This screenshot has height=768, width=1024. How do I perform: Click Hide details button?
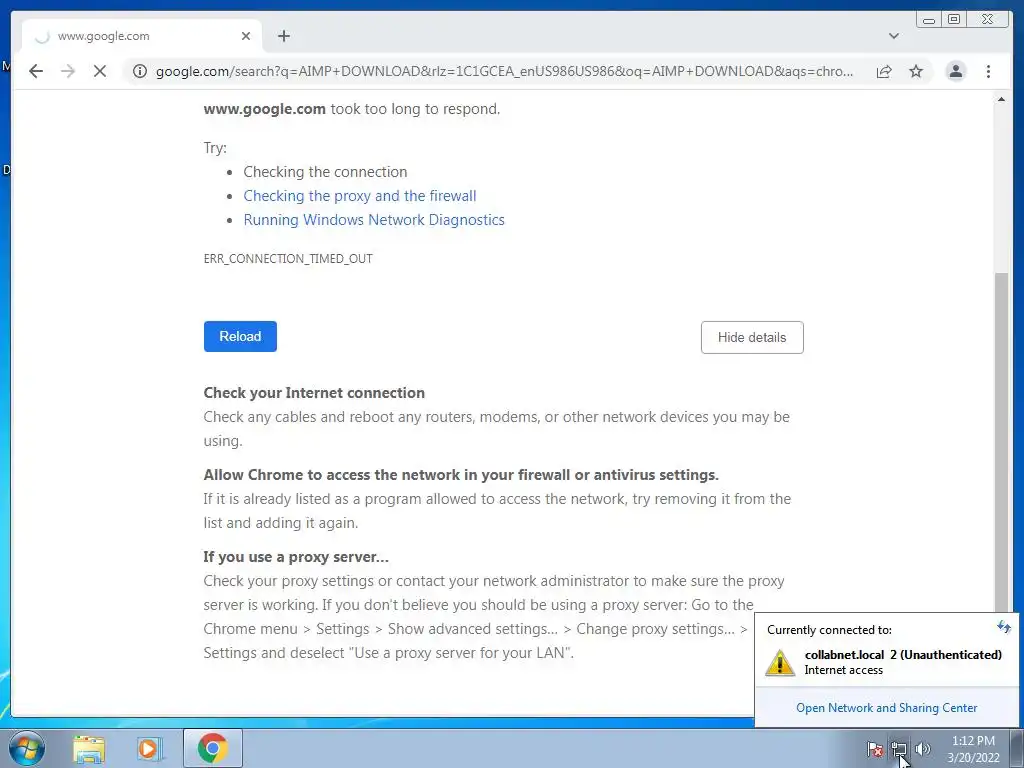coord(752,338)
